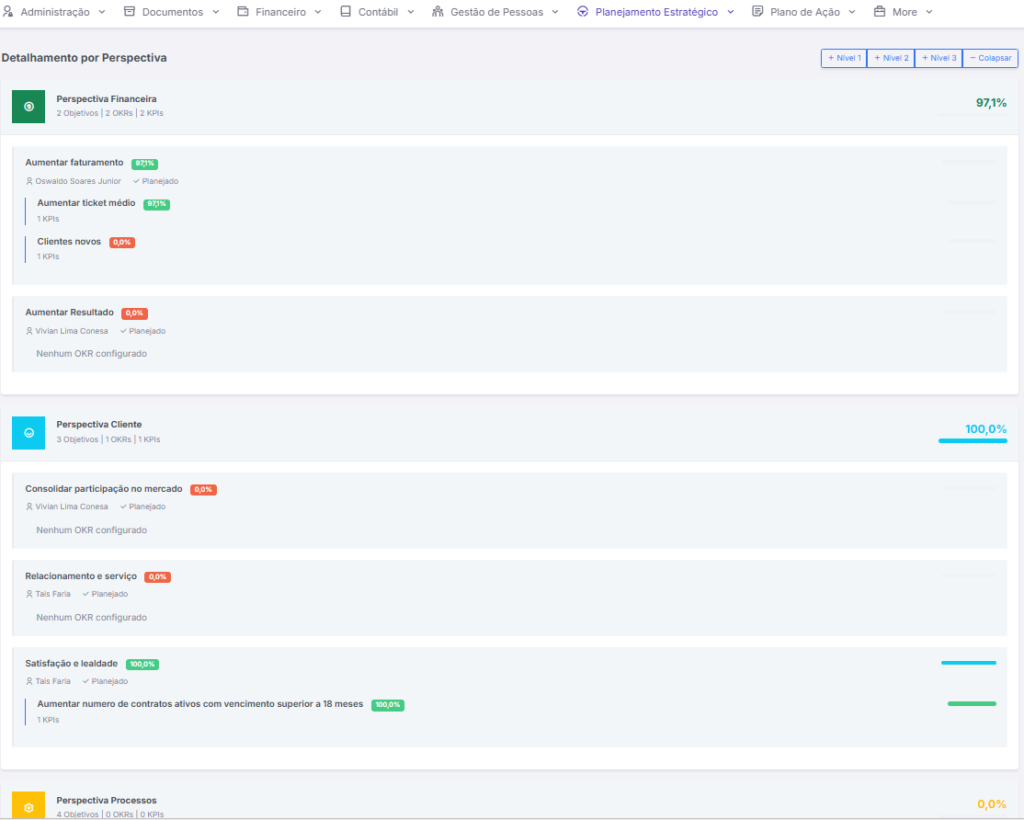
Task: Collapse all with the Colapsar button
Action: click(x=990, y=58)
